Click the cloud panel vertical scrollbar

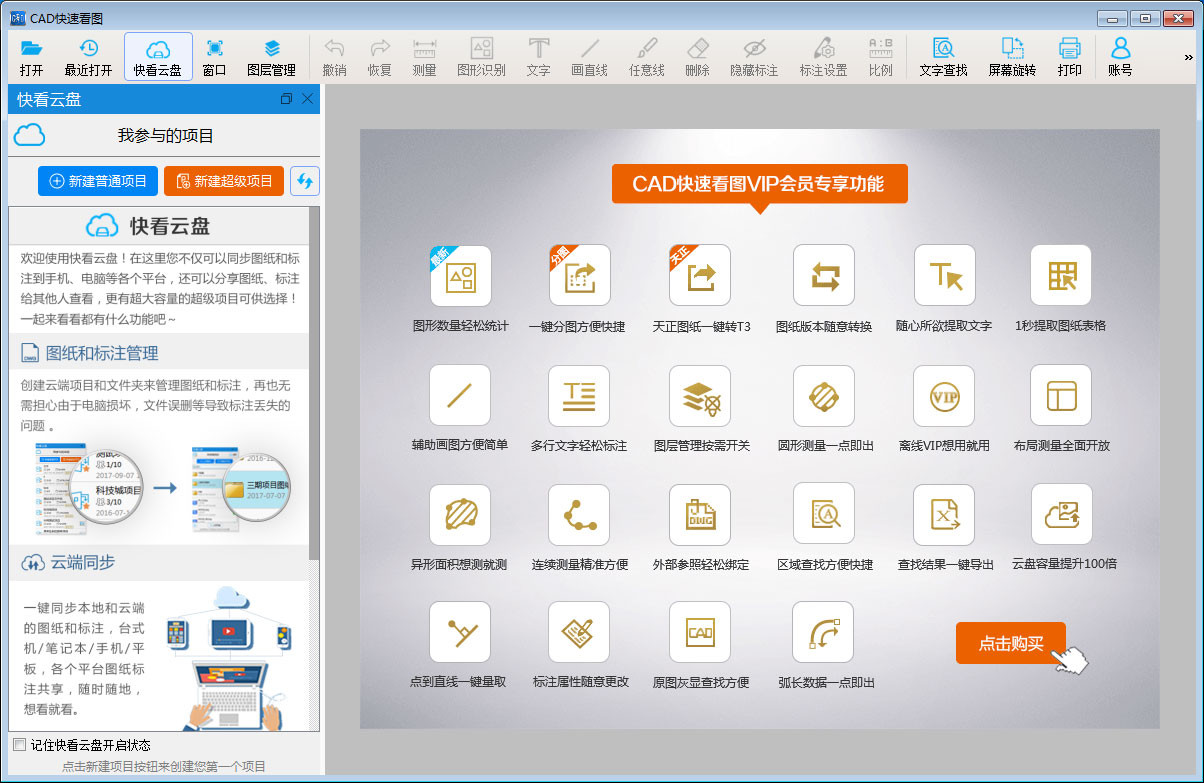(x=314, y=383)
